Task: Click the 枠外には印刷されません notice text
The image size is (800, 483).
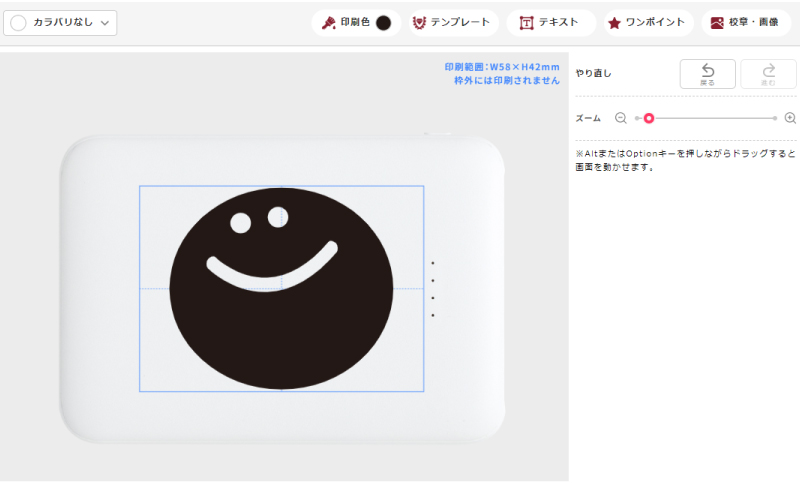Action: 507,81
